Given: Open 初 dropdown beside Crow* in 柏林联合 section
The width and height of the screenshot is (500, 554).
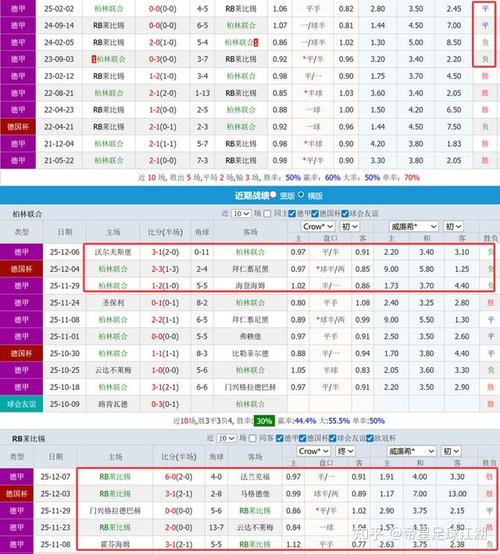Looking at the screenshot, I should tap(349, 226).
